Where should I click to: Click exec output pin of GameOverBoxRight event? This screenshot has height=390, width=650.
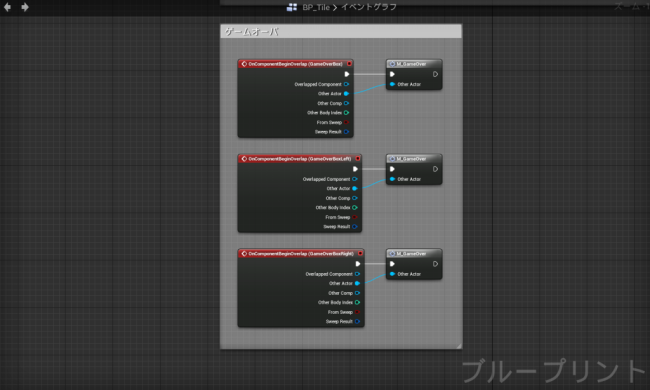pos(358,264)
